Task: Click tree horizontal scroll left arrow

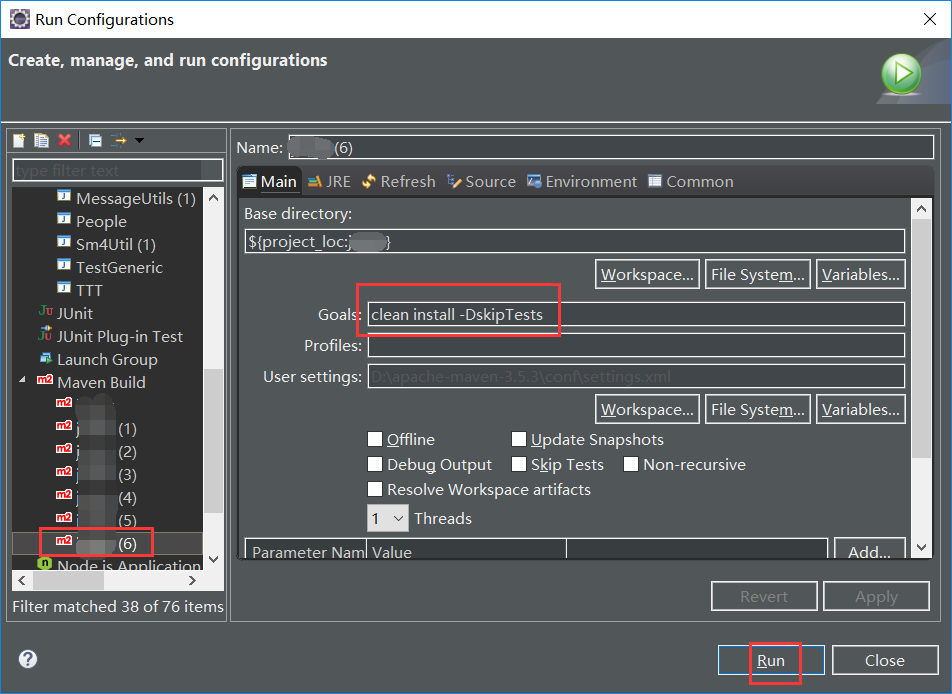Action: pos(22,580)
